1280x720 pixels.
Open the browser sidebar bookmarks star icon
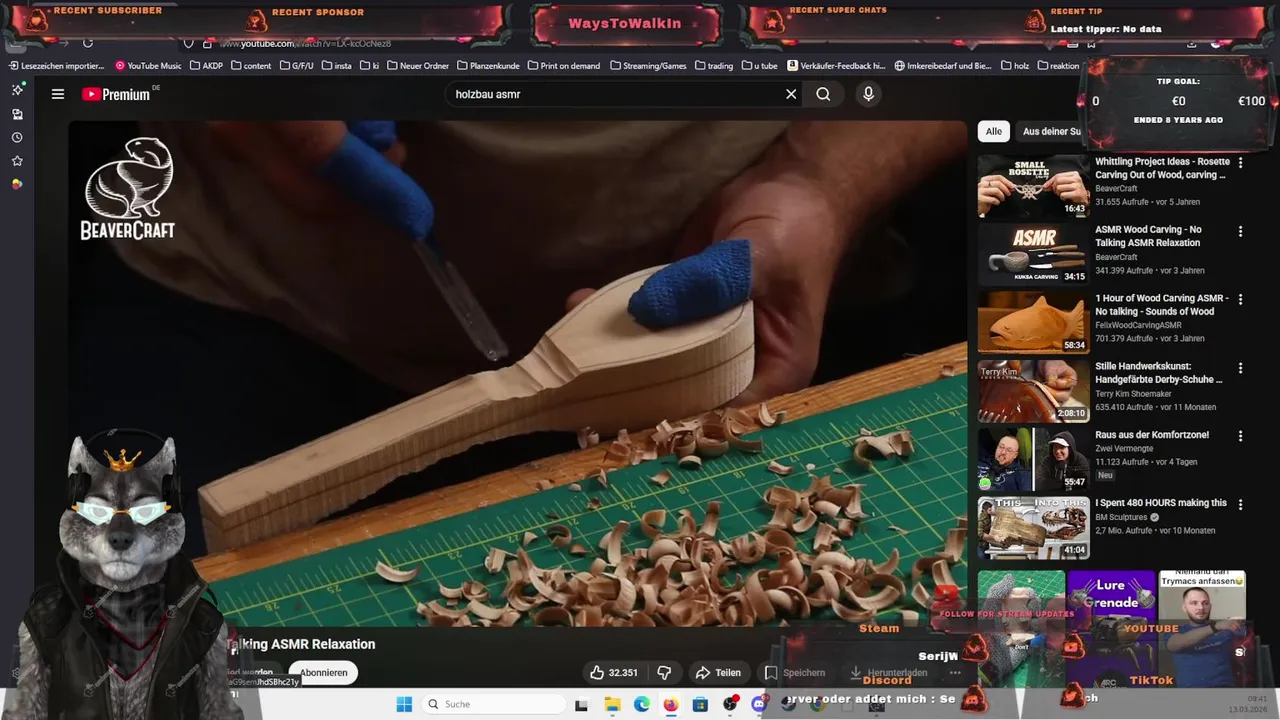coord(17,161)
